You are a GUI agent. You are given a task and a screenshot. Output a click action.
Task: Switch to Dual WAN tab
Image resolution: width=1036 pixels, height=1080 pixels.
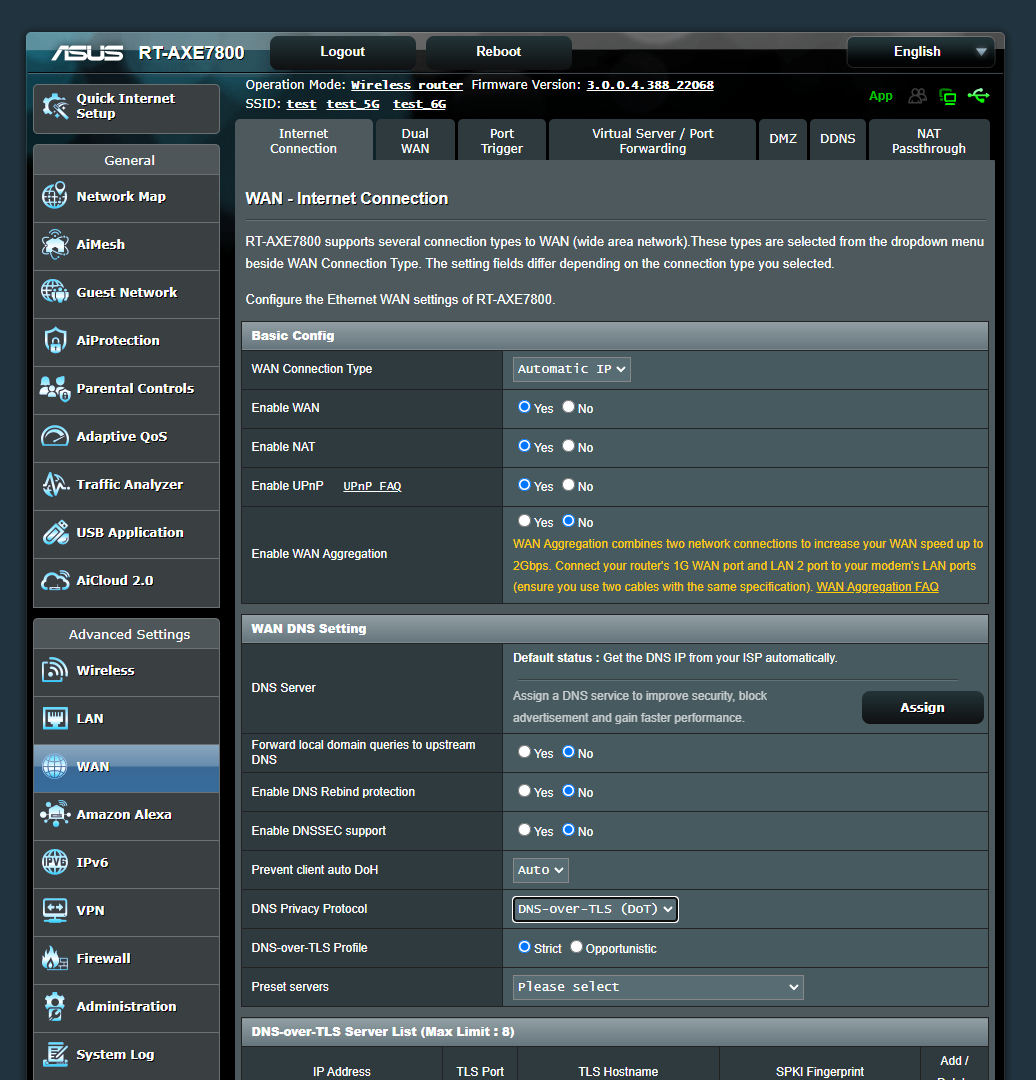coord(415,141)
